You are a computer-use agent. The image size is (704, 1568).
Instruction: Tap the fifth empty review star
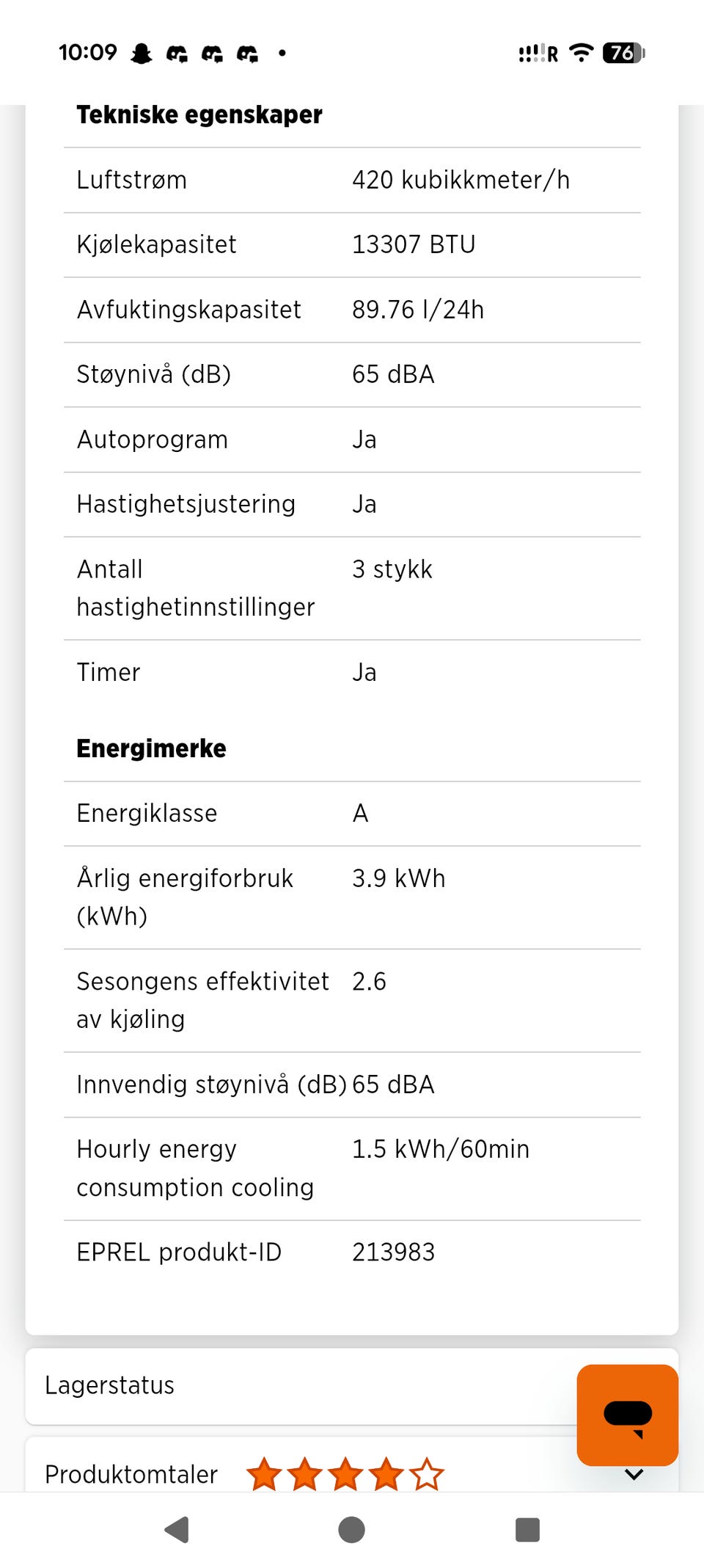coord(427,1474)
